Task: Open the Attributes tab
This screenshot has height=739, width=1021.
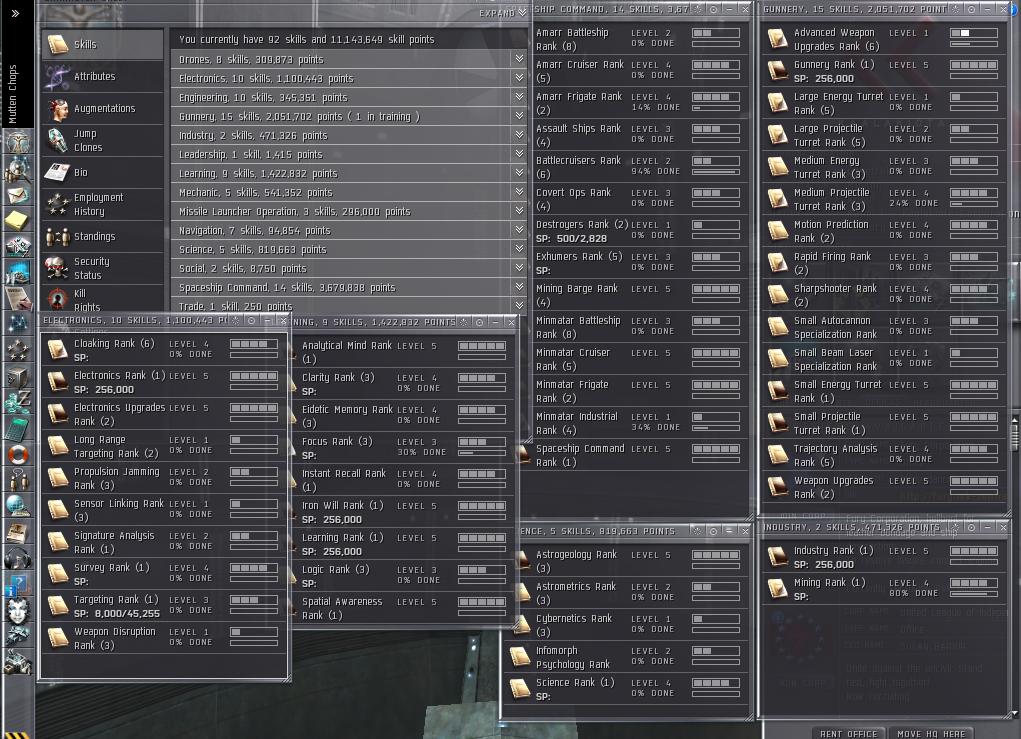Action: tap(103, 76)
